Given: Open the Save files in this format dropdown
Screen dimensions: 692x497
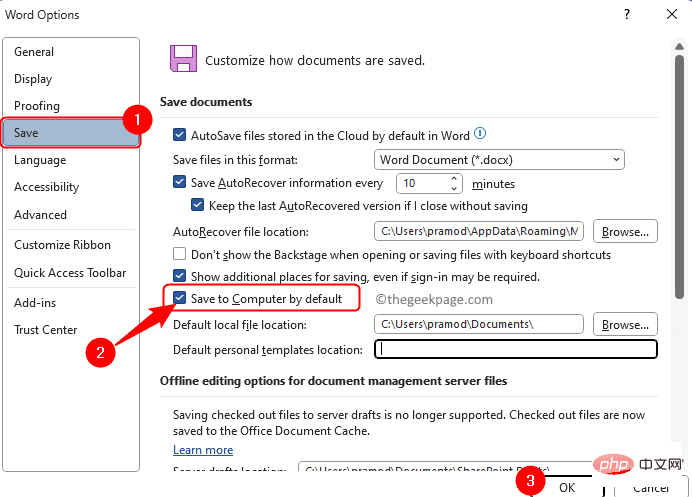Looking at the screenshot, I should 499,160.
